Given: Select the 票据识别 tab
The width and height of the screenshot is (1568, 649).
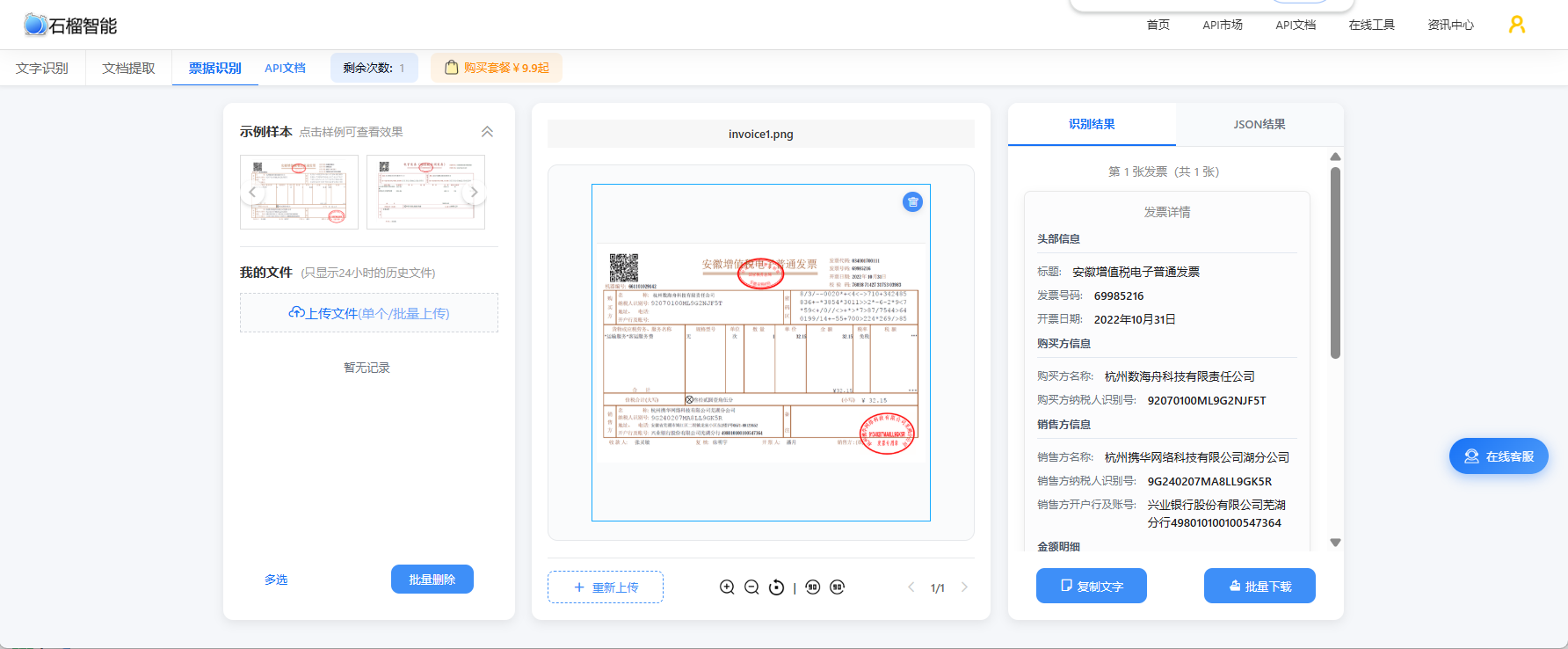Looking at the screenshot, I should [x=214, y=68].
